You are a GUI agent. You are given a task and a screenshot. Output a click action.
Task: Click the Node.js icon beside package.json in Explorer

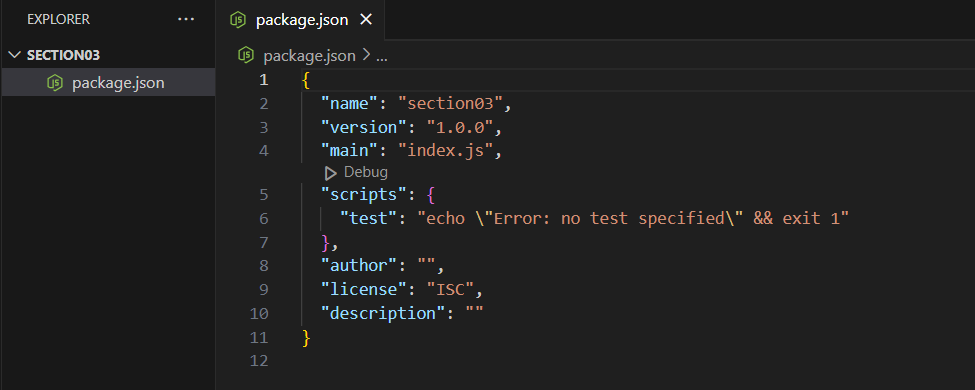point(55,83)
